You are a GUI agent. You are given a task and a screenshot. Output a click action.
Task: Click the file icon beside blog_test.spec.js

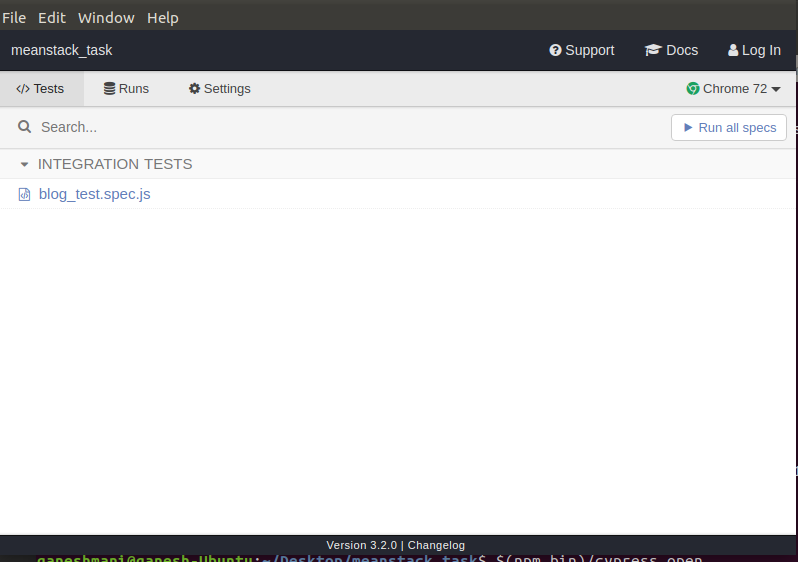[25, 194]
